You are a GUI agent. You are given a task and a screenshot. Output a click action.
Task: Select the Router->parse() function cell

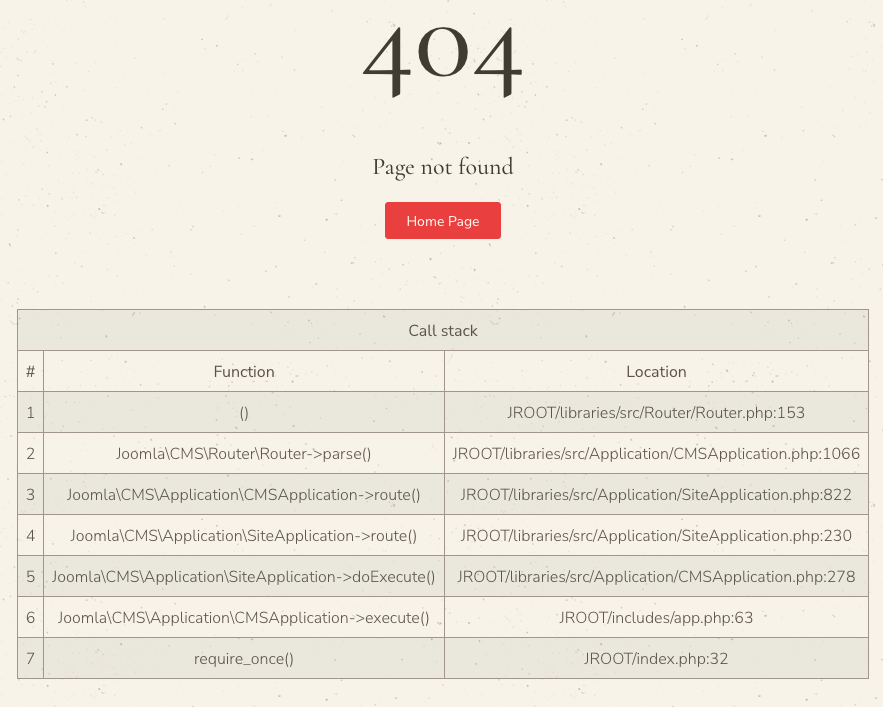(x=244, y=453)
